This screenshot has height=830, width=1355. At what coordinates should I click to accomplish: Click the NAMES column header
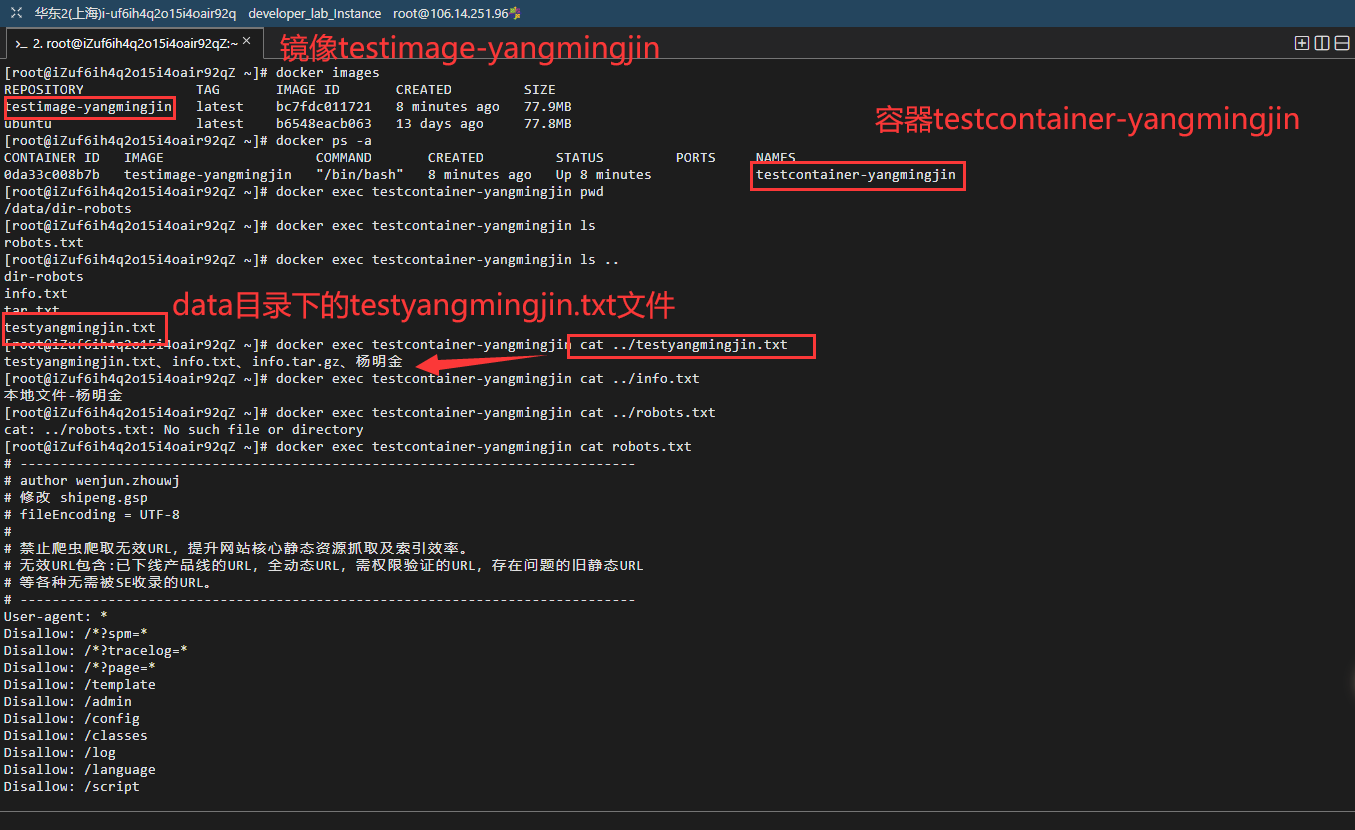(776, 158)
